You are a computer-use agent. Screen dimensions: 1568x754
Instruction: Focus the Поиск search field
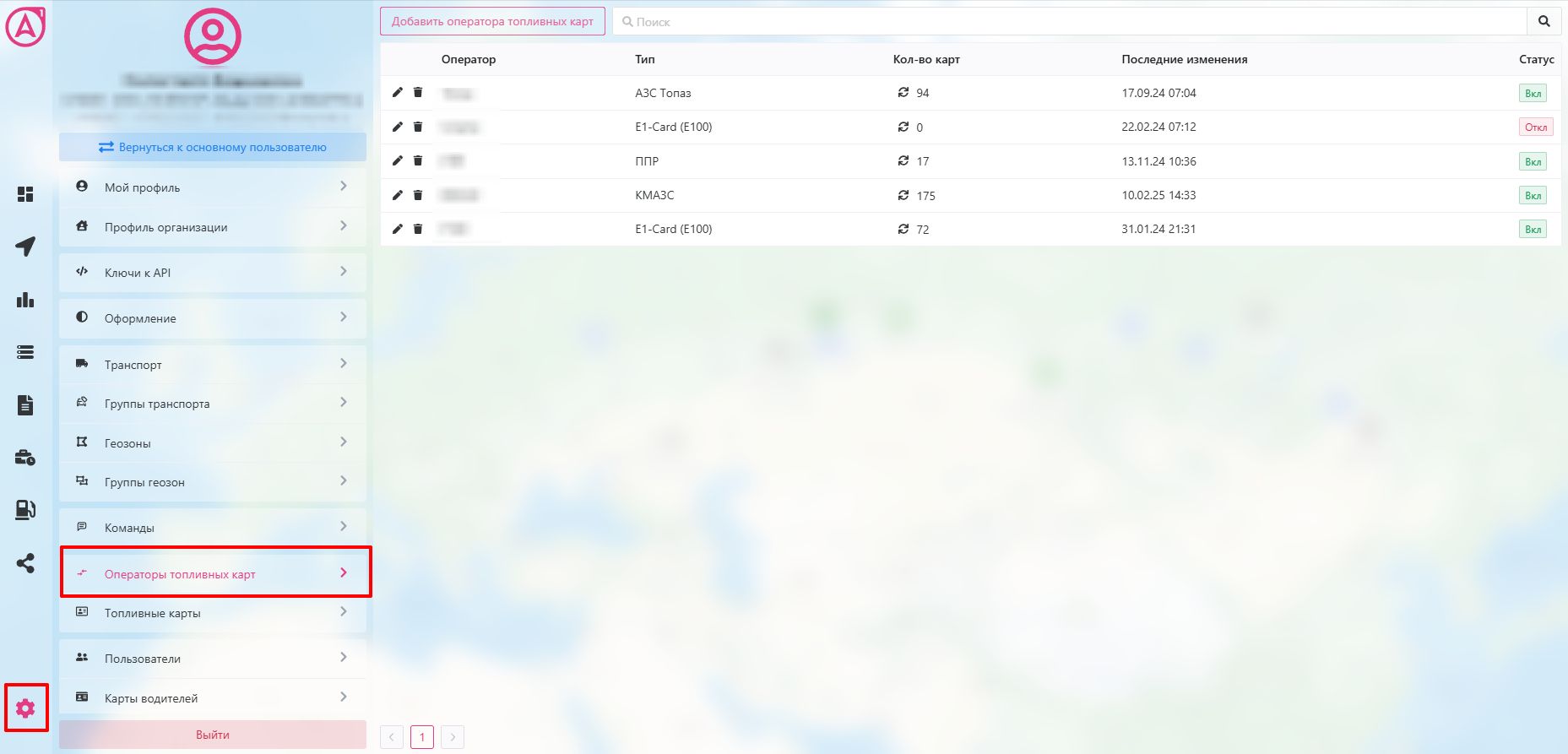[1070, 21]
